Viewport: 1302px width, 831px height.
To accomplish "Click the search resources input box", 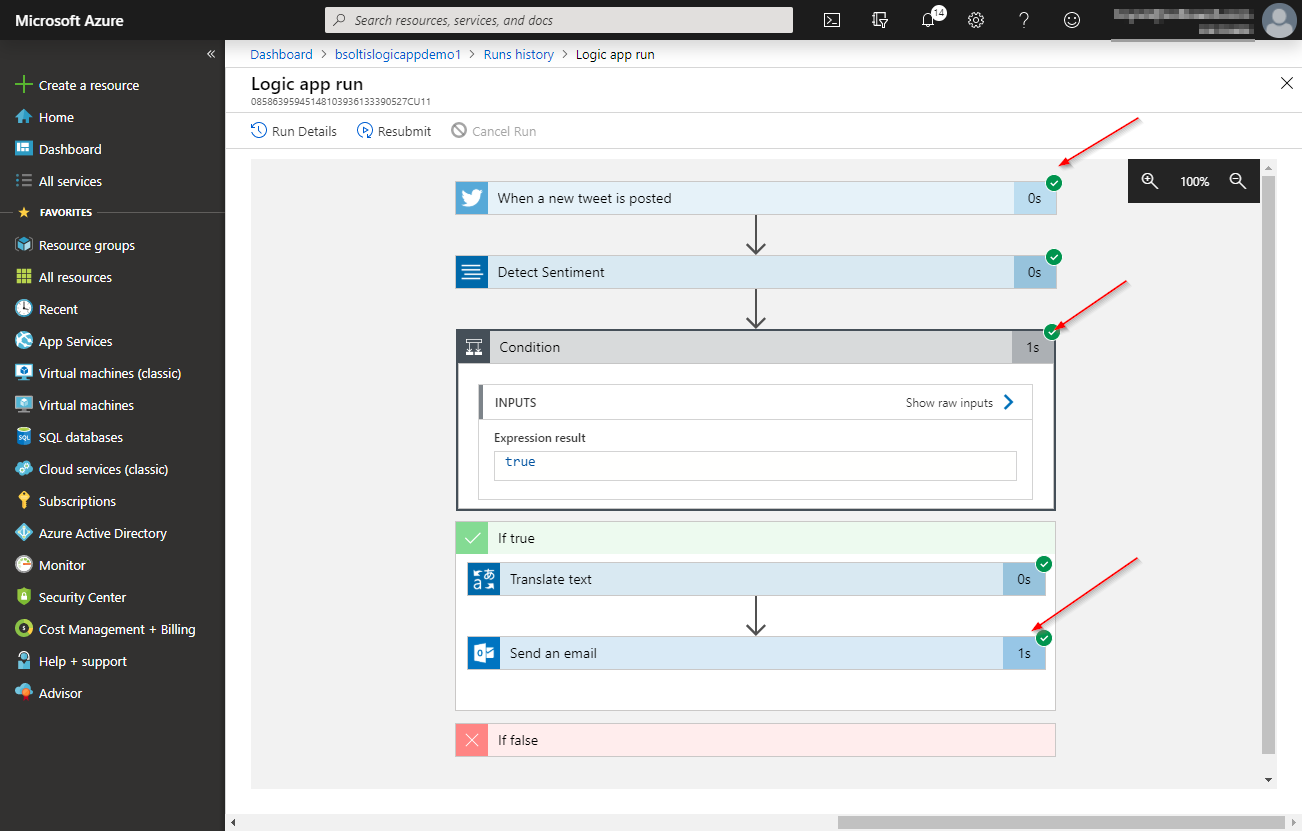I will pyautogui.click(x=560, y=20).
